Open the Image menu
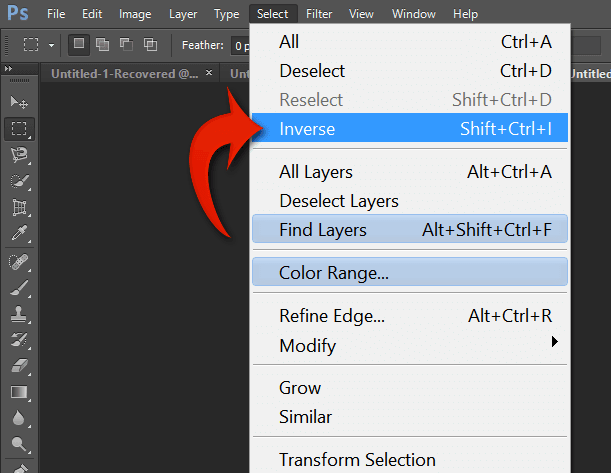The height and width of the screenshot is (473, 611). pos(135,14)
